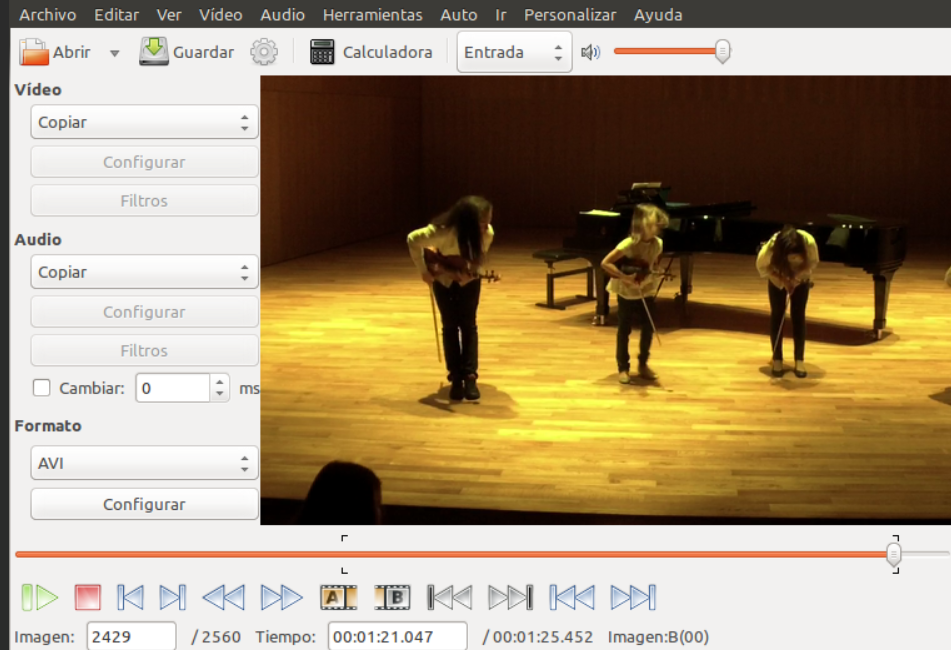Play the video
Image resolution: width=951 pixels, height=650 pixels.
(39, 597)
